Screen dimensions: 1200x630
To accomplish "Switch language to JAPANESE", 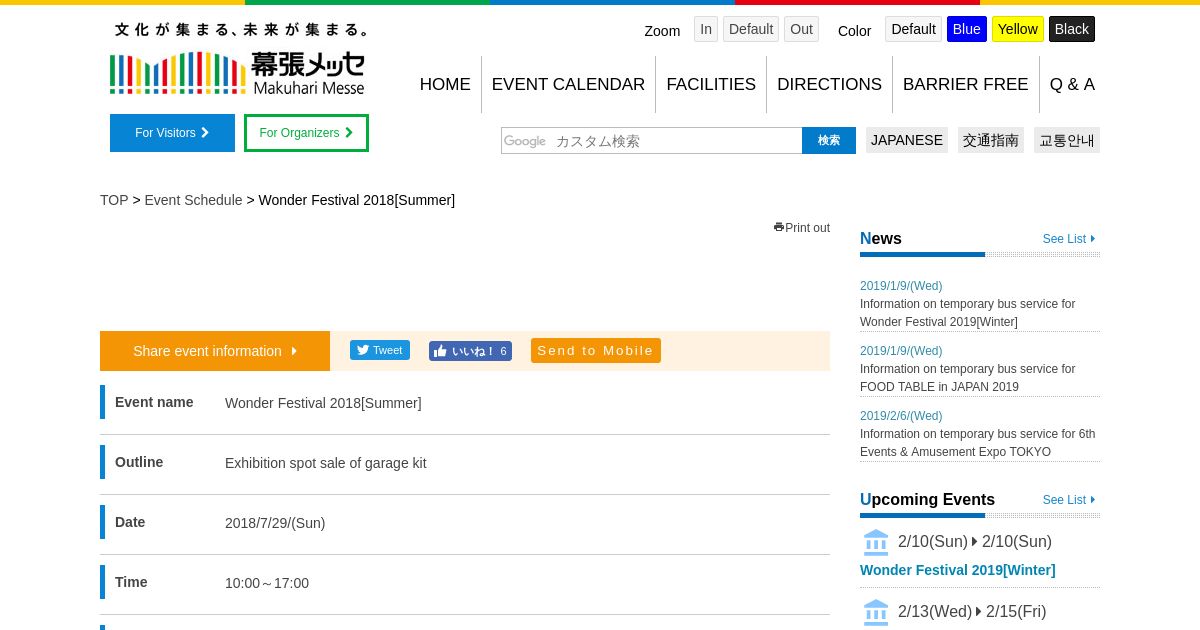I will click(x=907, y=140).
